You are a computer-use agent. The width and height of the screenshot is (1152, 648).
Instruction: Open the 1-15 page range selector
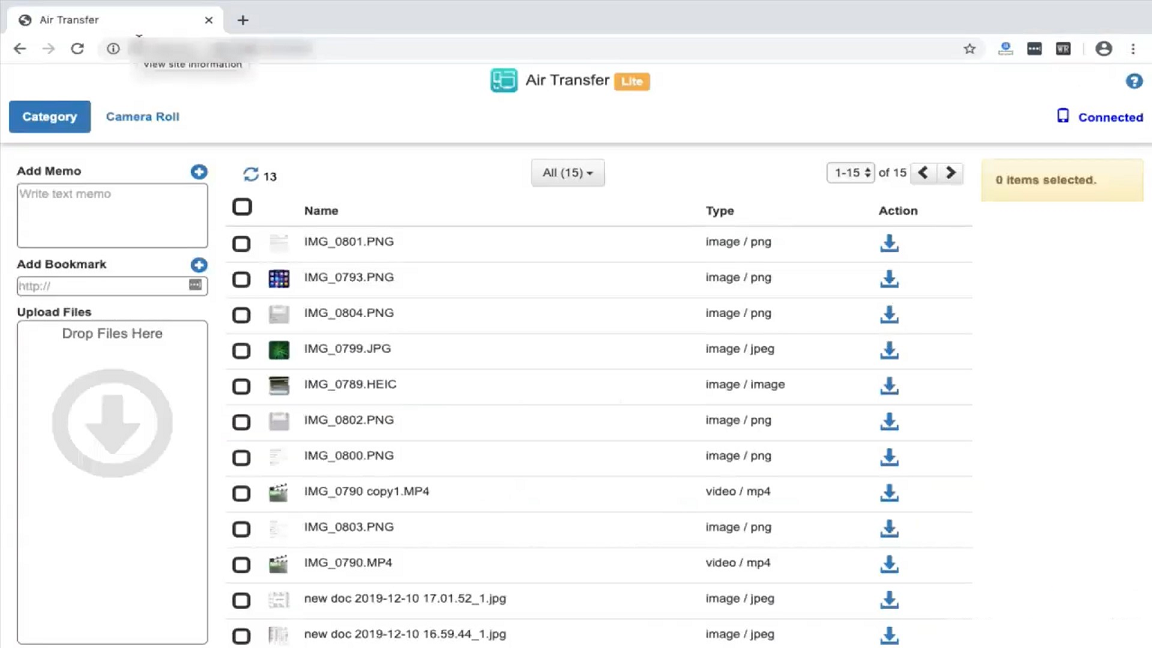850,172
